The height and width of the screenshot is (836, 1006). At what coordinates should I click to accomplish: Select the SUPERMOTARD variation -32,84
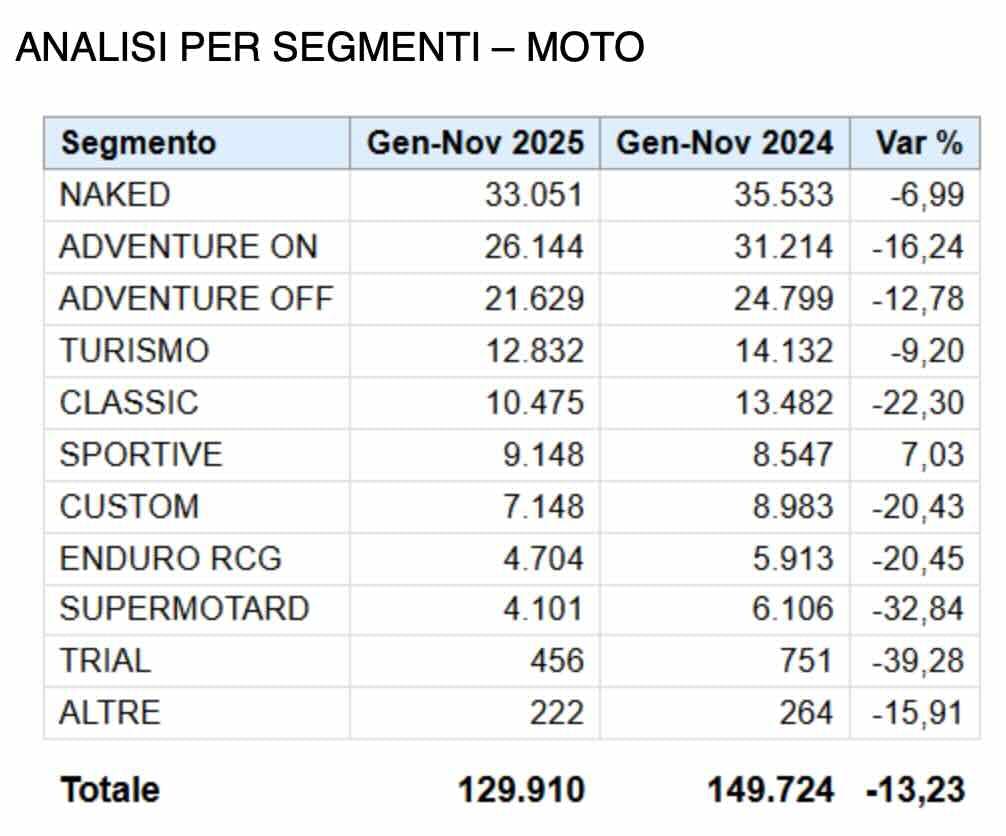click(x=918, y=609)
